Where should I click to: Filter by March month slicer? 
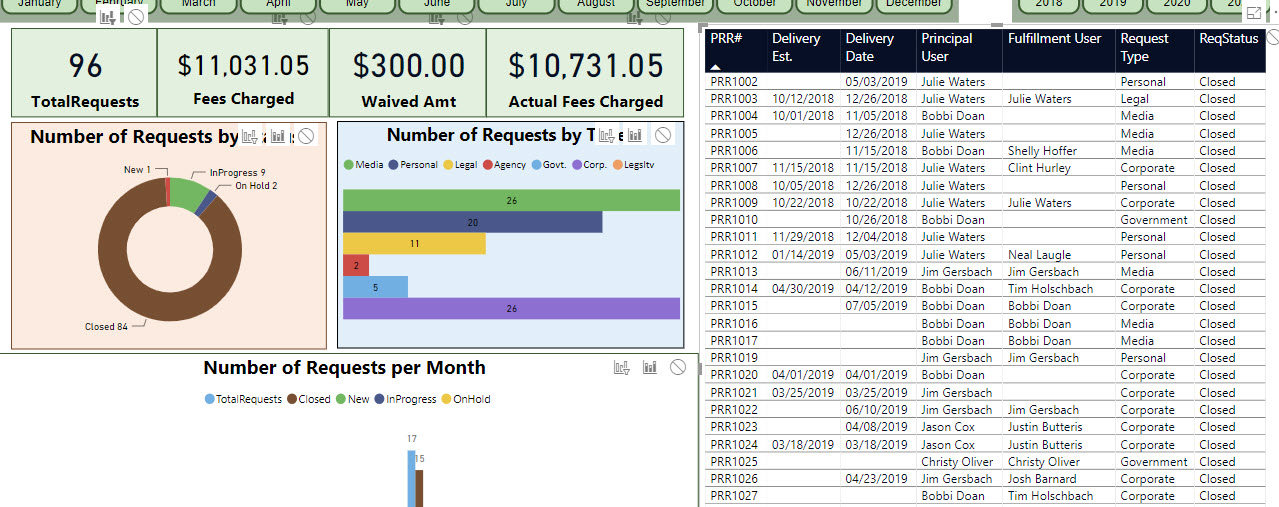pyautogui.click(x=198, y=4)
